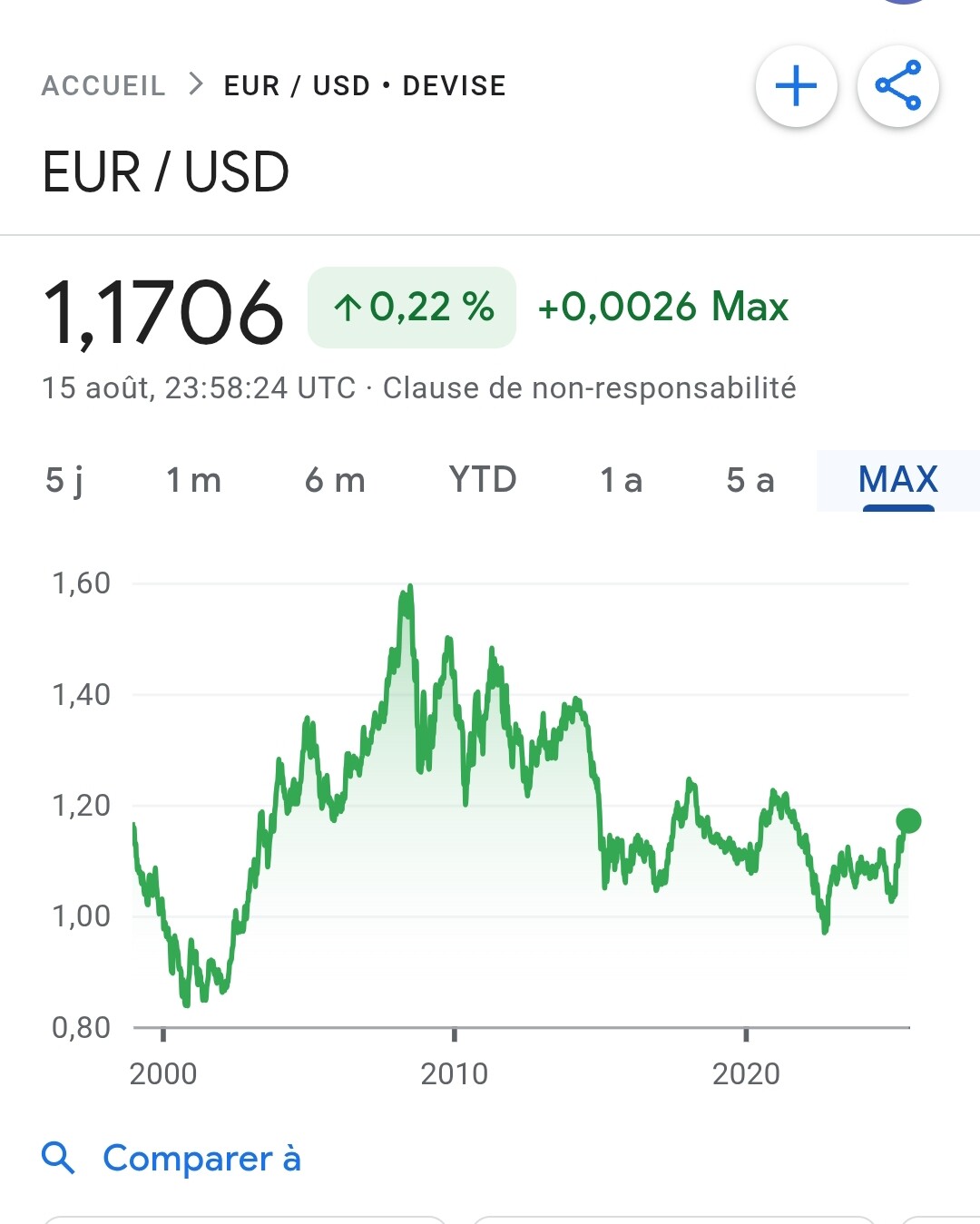Show the YTD chart range
980x1224 pixels.
tap(482, 480)
